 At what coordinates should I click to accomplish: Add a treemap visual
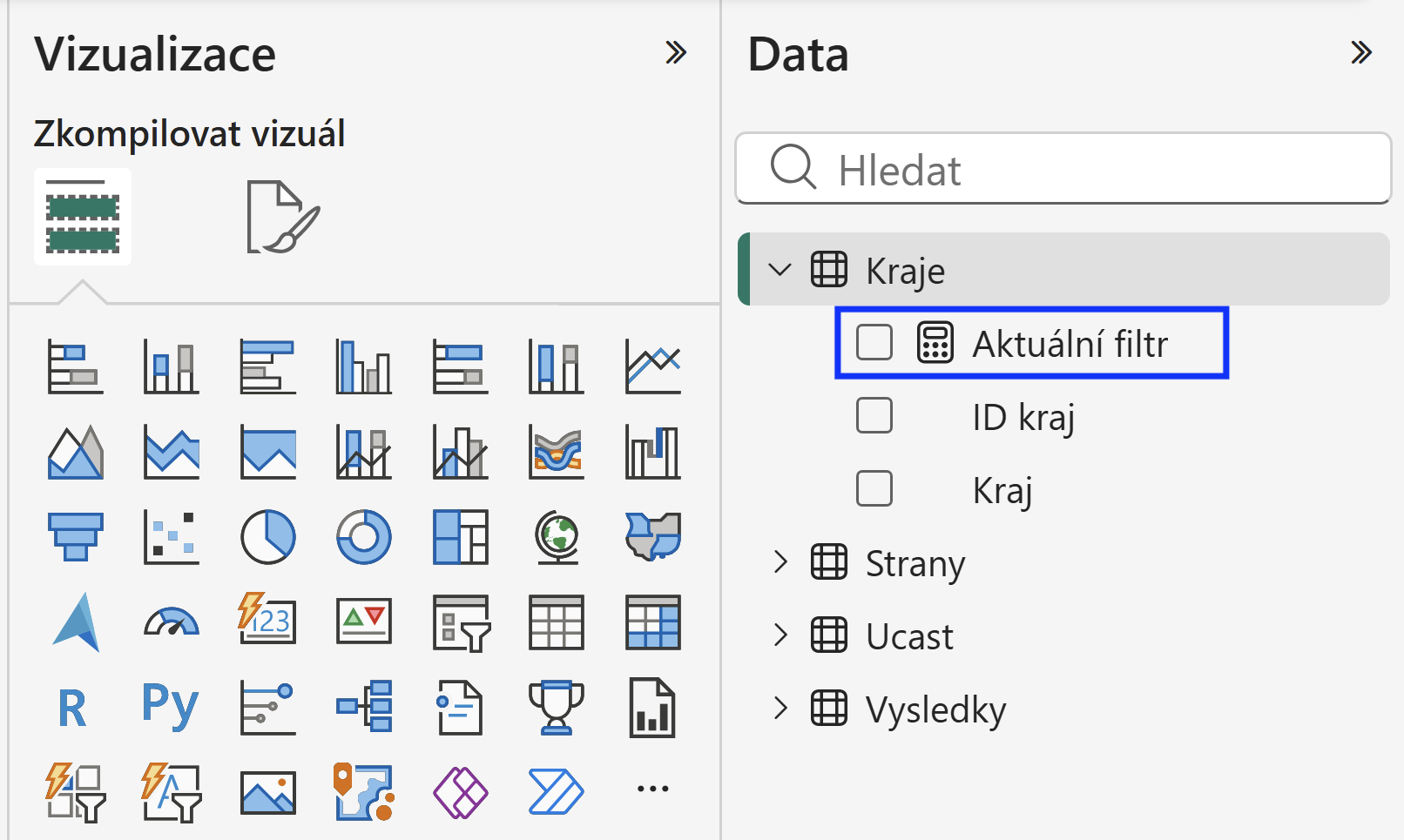point(461,537)
